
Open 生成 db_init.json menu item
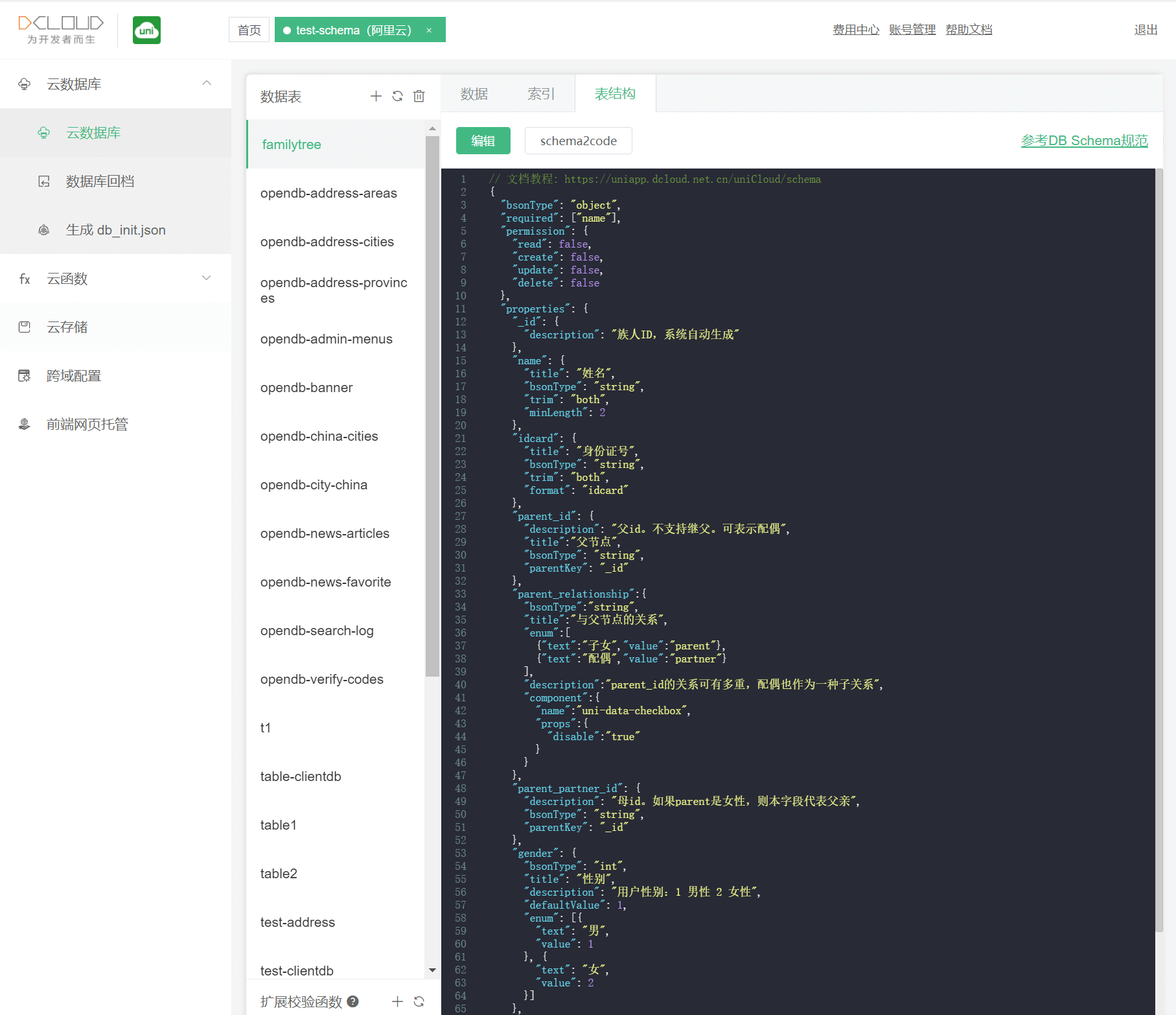coord(115,230)
